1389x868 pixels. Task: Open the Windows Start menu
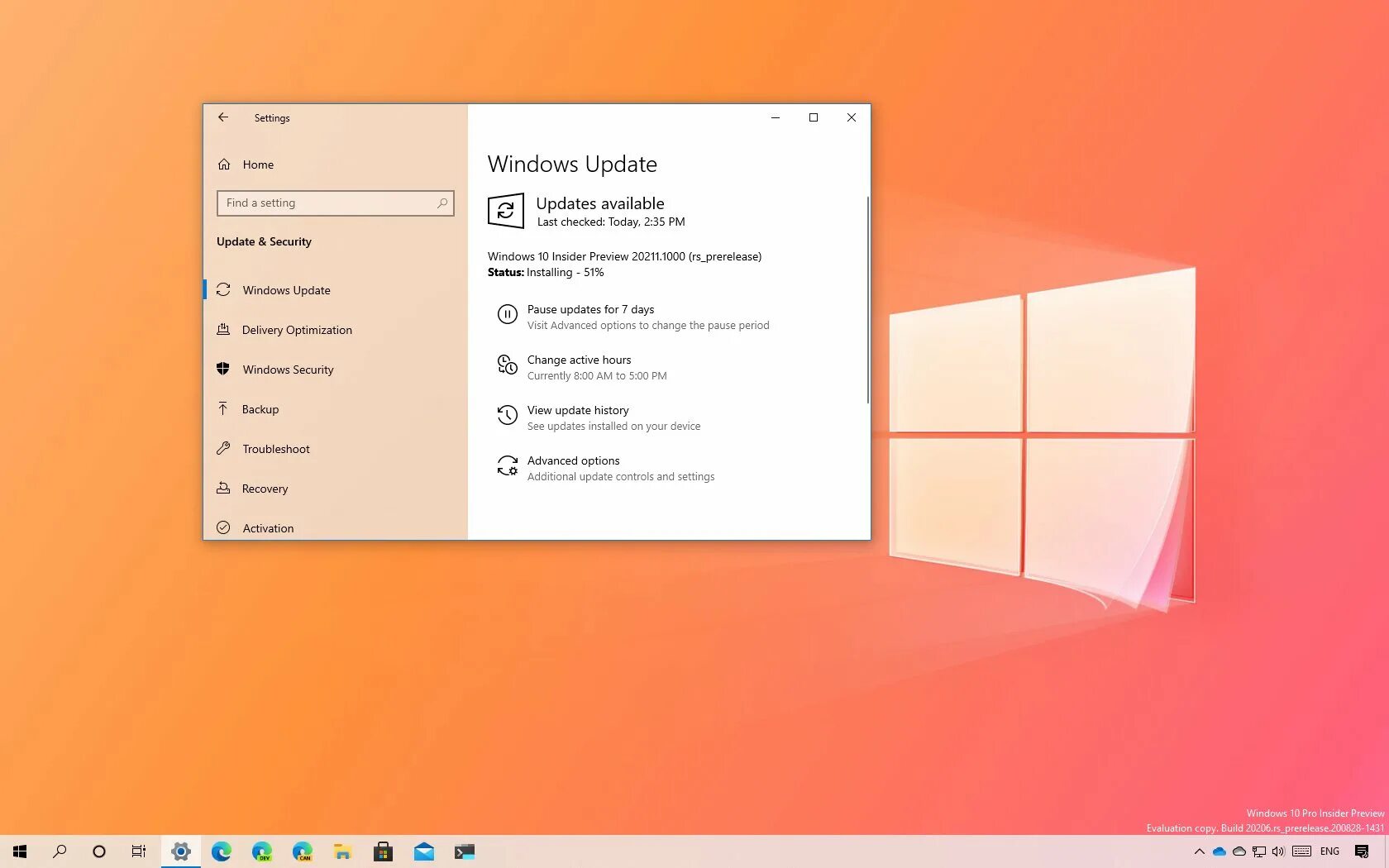[20, 851]
